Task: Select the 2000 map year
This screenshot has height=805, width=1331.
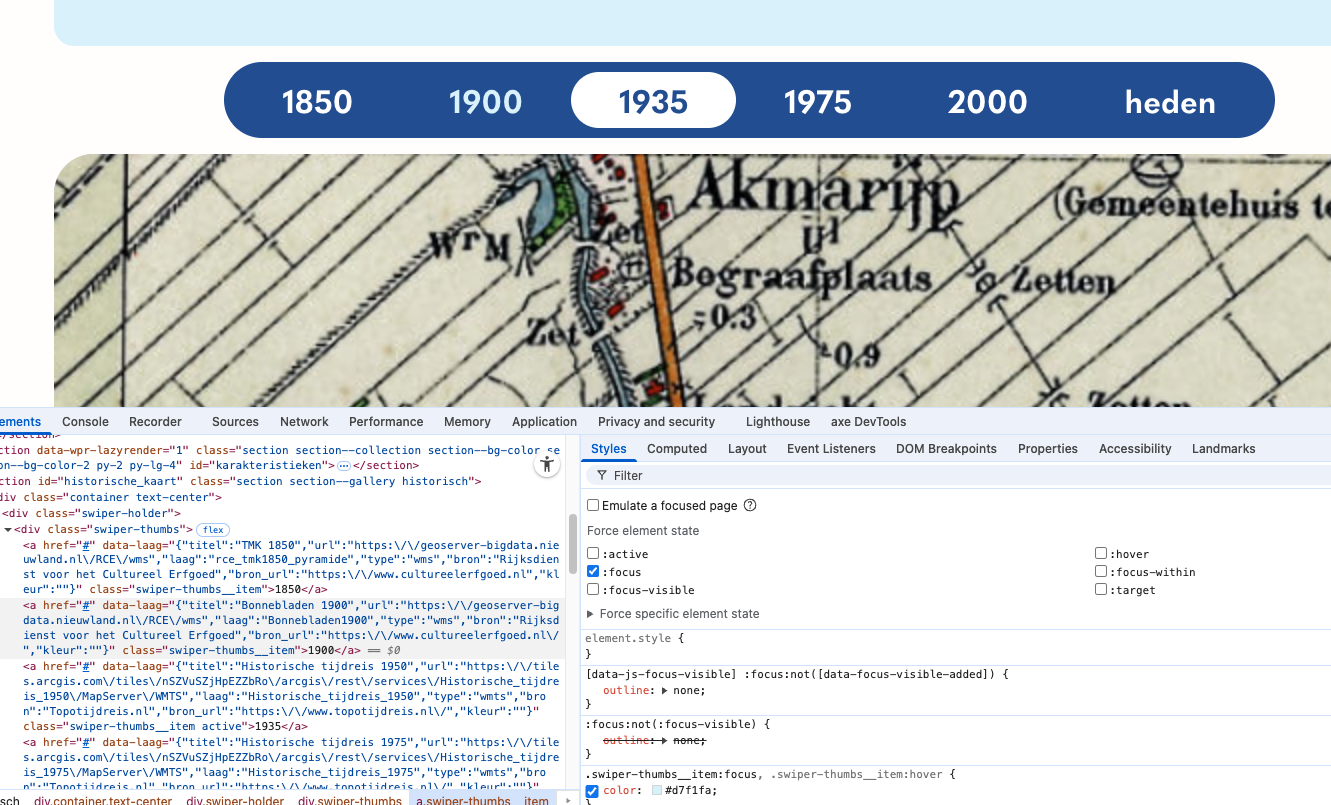Action: [987, 101]
